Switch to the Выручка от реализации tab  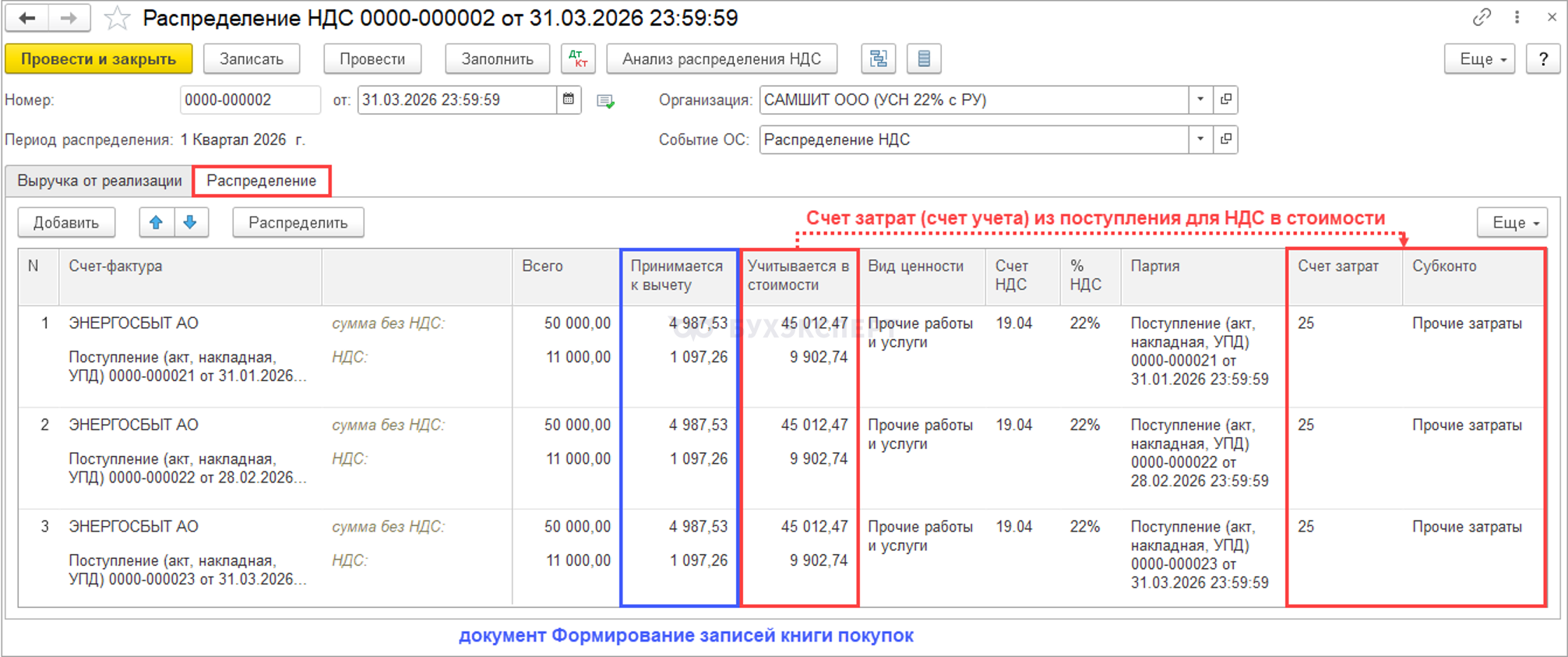click(x=100, y=181)
